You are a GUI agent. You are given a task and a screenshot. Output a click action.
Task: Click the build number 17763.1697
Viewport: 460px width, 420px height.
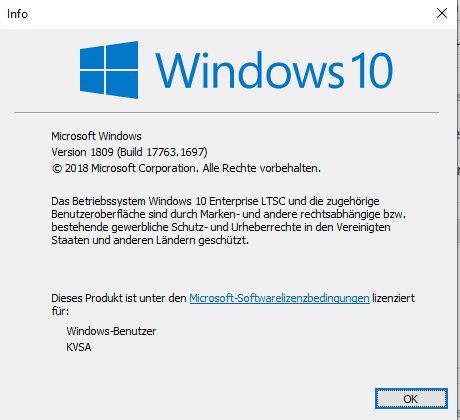click(x=176, y=152)
